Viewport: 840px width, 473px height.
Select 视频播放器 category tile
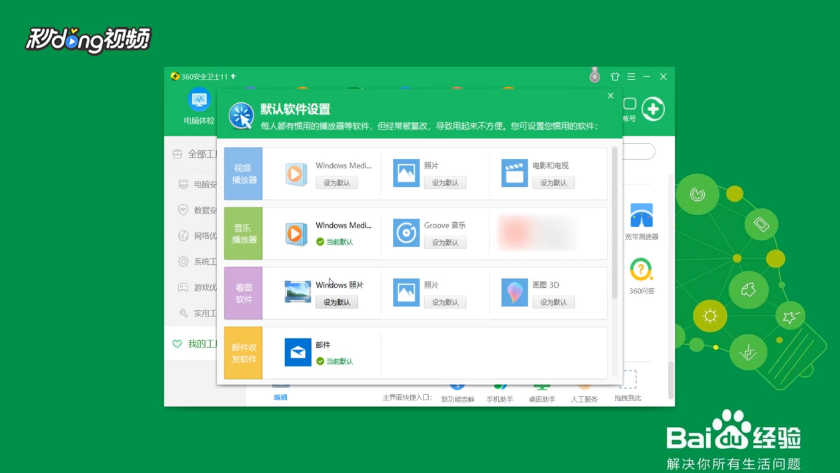tap(244, 174)
